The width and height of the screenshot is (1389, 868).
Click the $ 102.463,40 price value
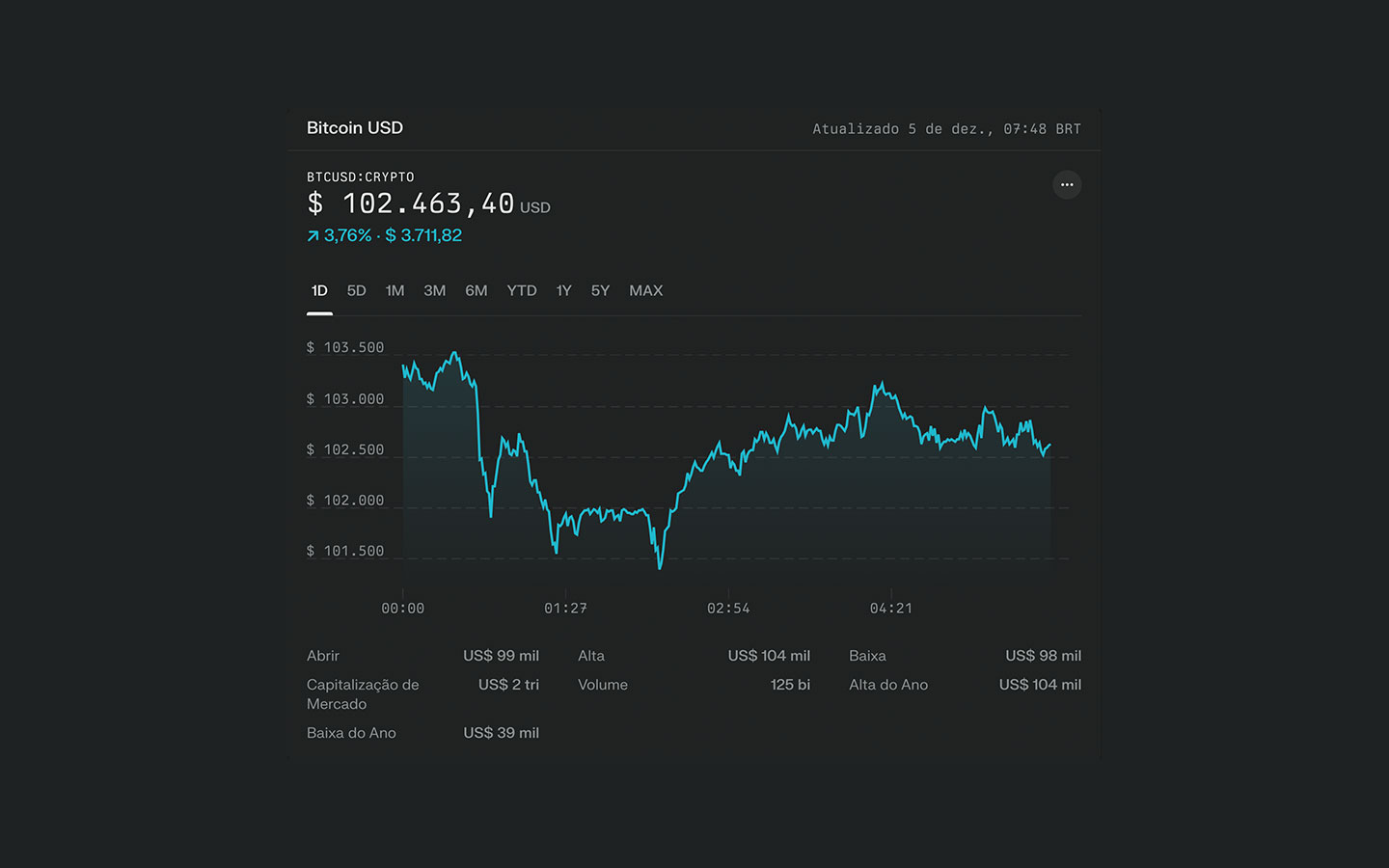point(411,203)
